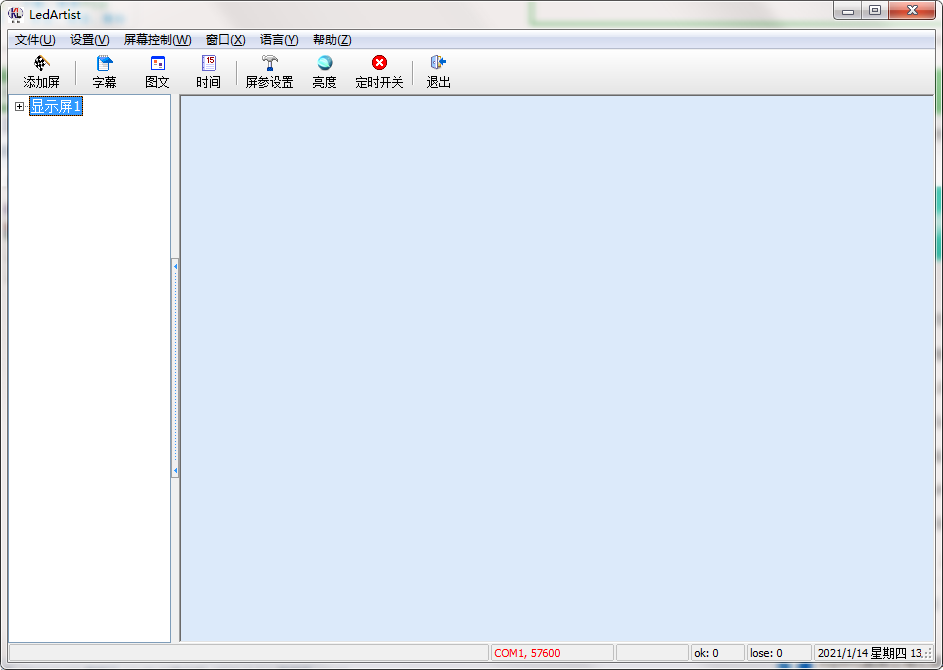Open the Window (窗口) menu

tap(225, 40)
